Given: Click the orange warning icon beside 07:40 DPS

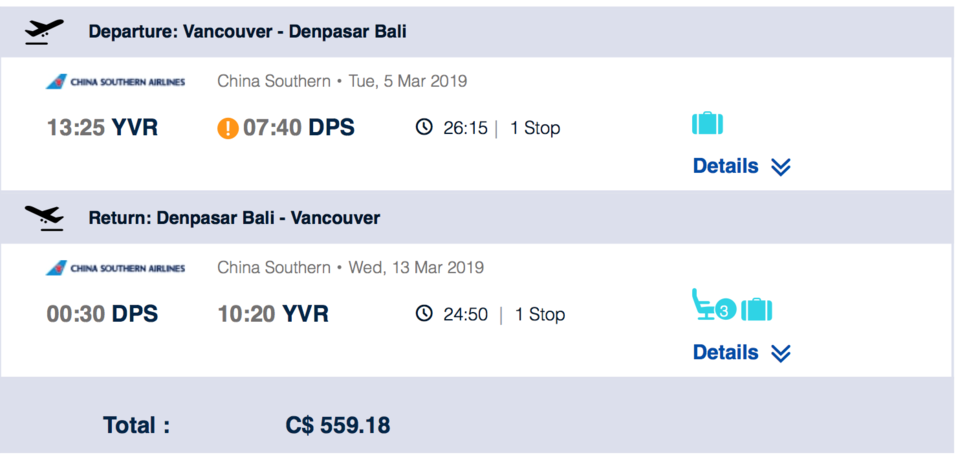Looking at the screenshot, I should (x=228, y=129).
